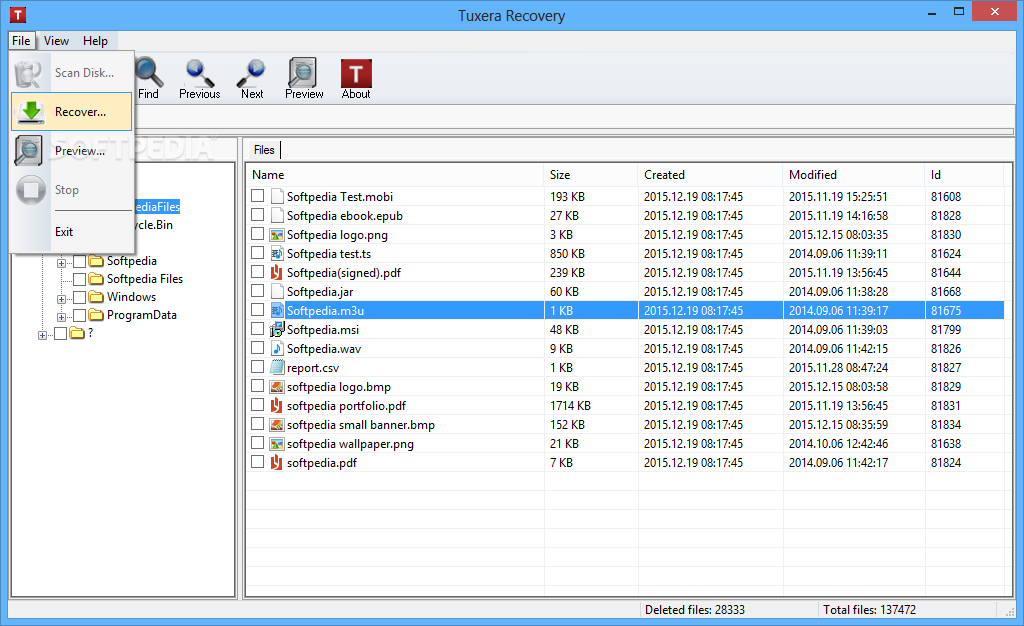The height and width of the screenshot is (626, 1024).
Task: Sort by the Modified column header
Action: click(854, 174)
